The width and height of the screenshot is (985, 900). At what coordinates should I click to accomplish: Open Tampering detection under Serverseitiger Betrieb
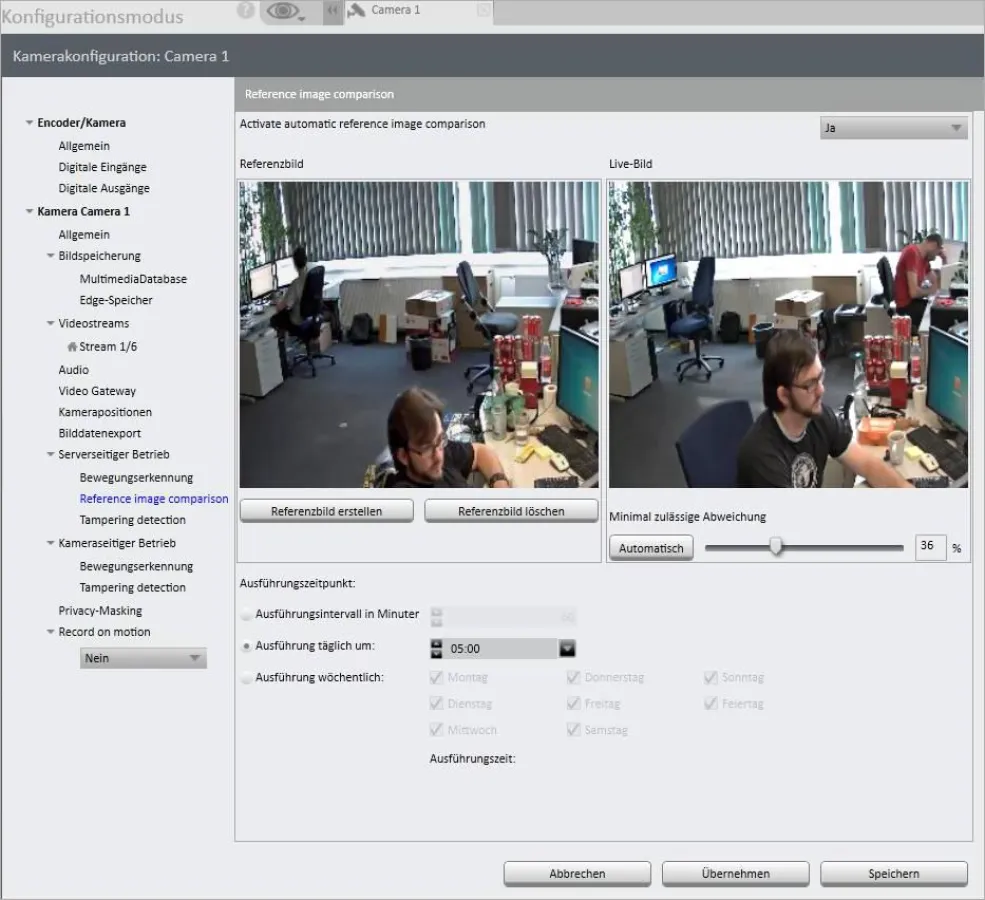click(x=132, y=520)
